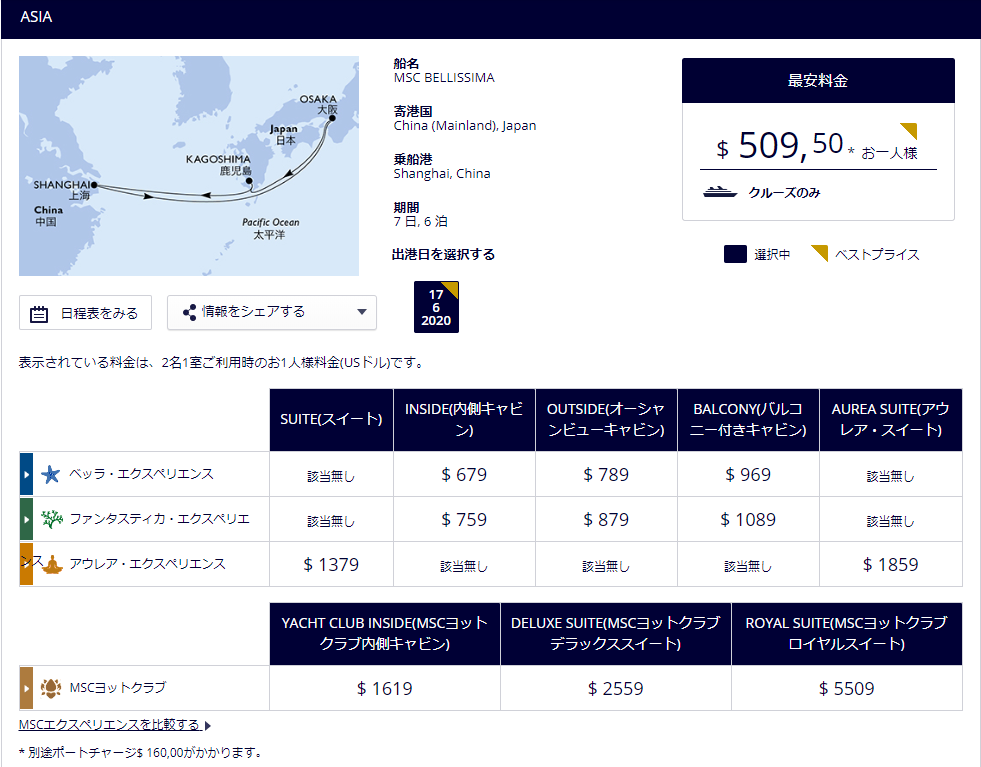Click the 出港日を選択する heading
This screenshot has width=981, height=767.
tap(444, 255)
